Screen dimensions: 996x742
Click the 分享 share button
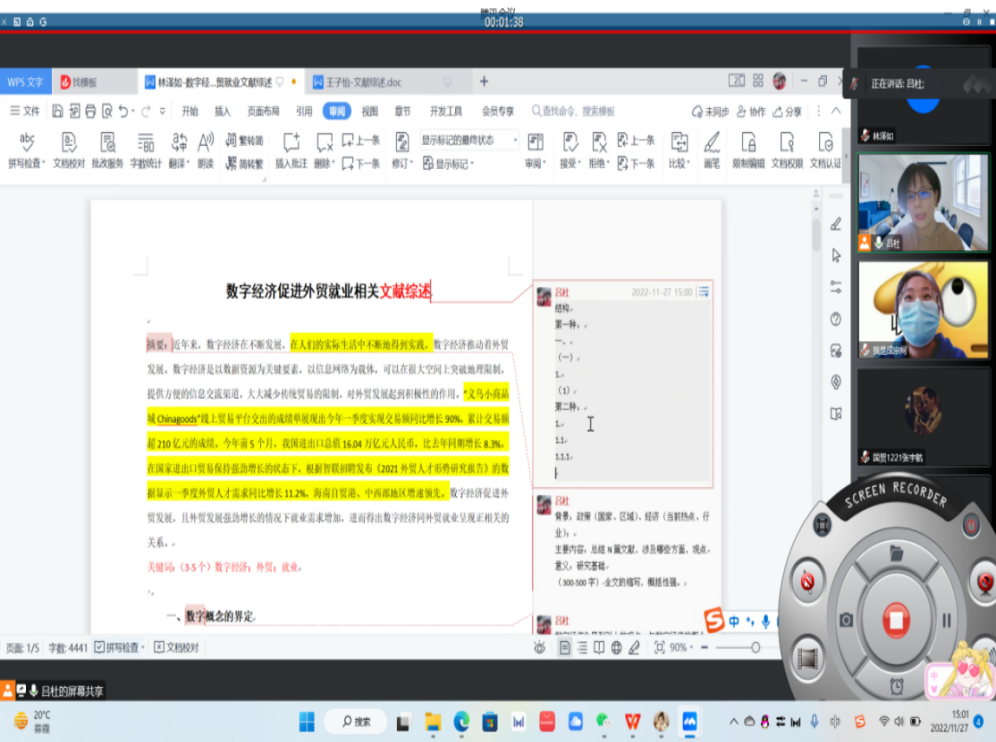[x=787, y=111]
